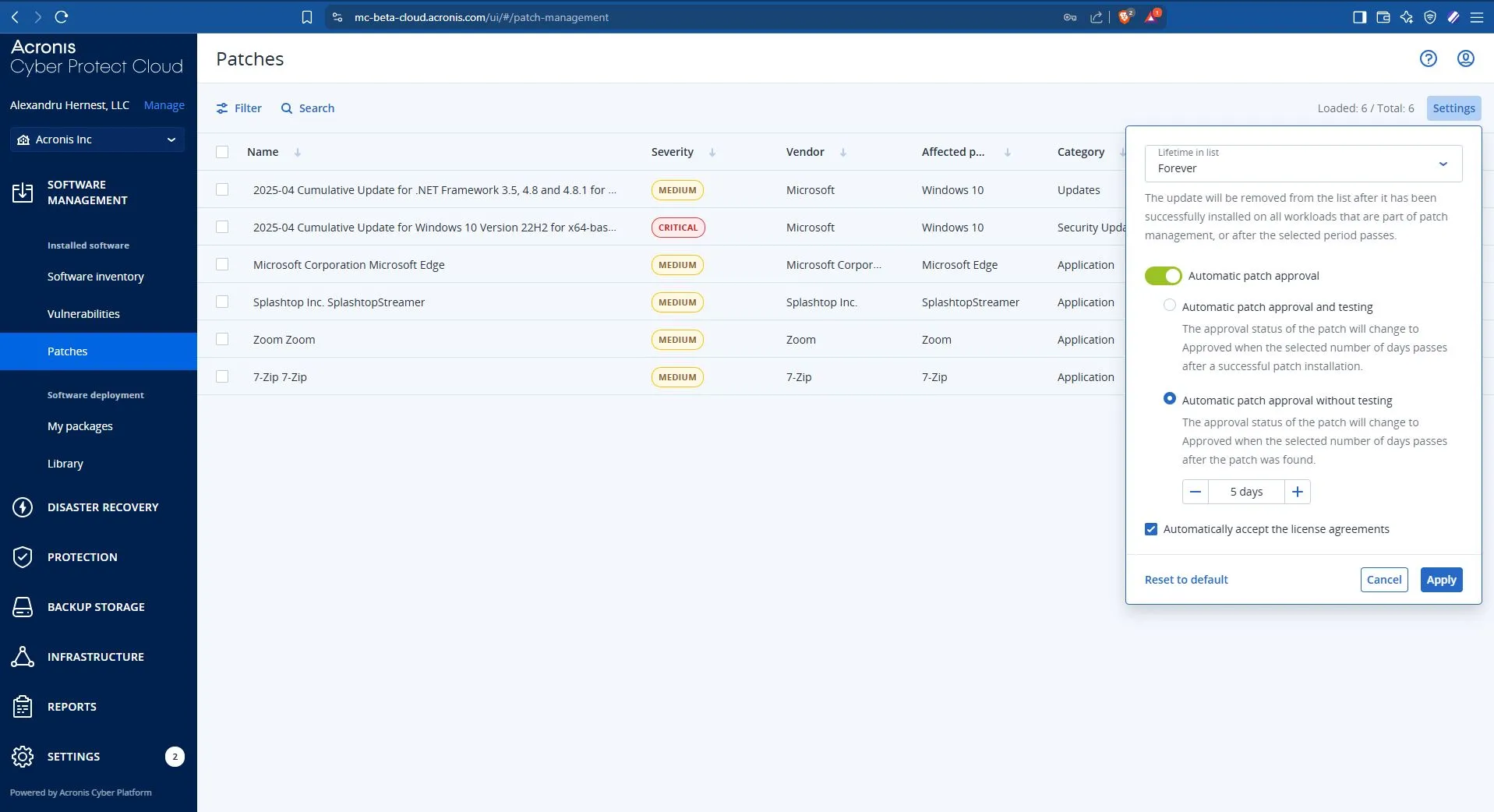
Task: Select the Backup Storage icon
Action: click(x=23, y=607)
